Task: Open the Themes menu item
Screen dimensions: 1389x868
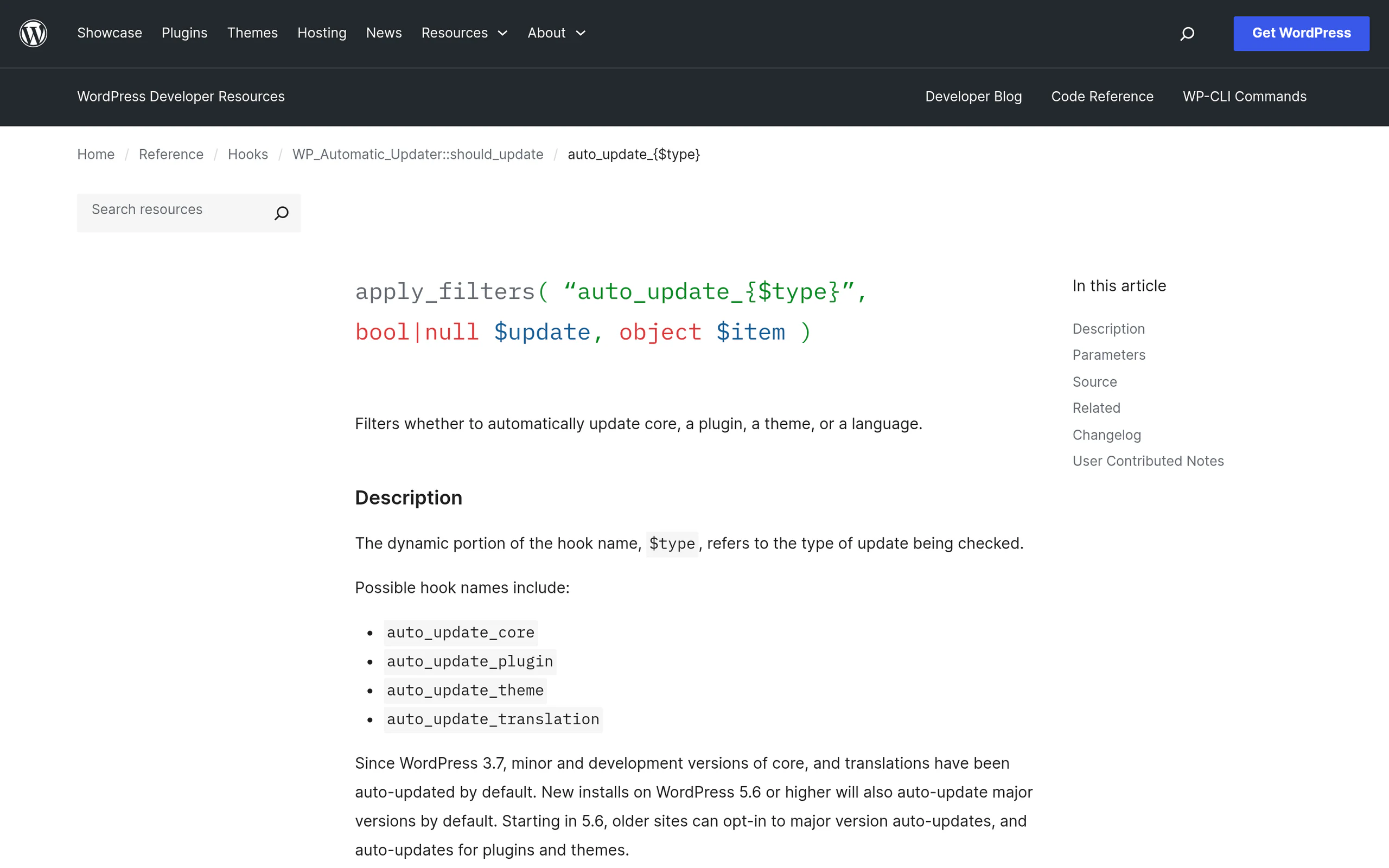Action: point(252,33)
